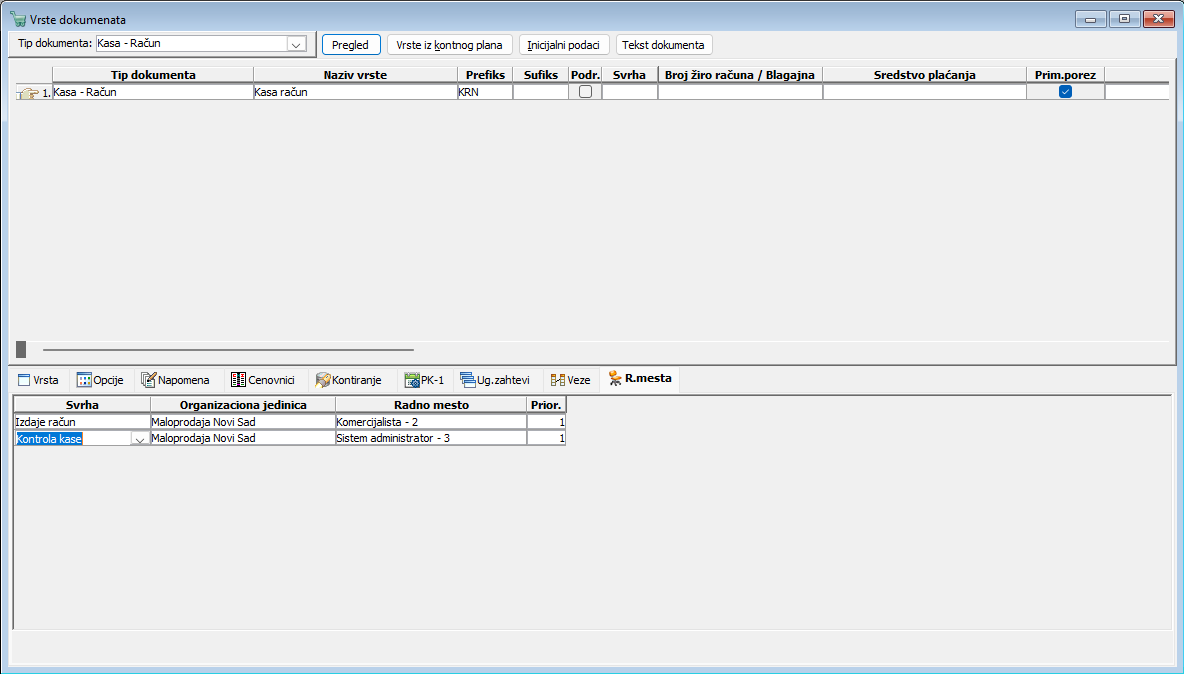Screen dimensions: 1184x674
Task: Click the Ug.zahtevi tab icon
Action: click(x=468, y=380)
